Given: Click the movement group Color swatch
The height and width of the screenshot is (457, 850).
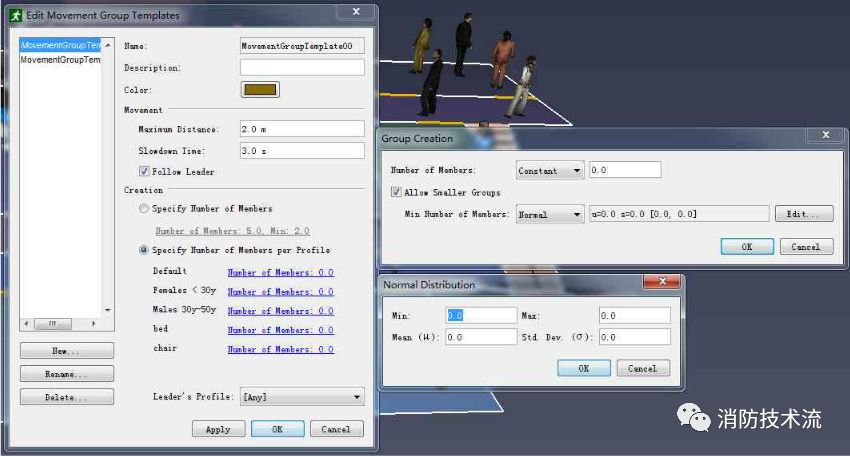Looking at the screenshot, I should click(261, 90).
